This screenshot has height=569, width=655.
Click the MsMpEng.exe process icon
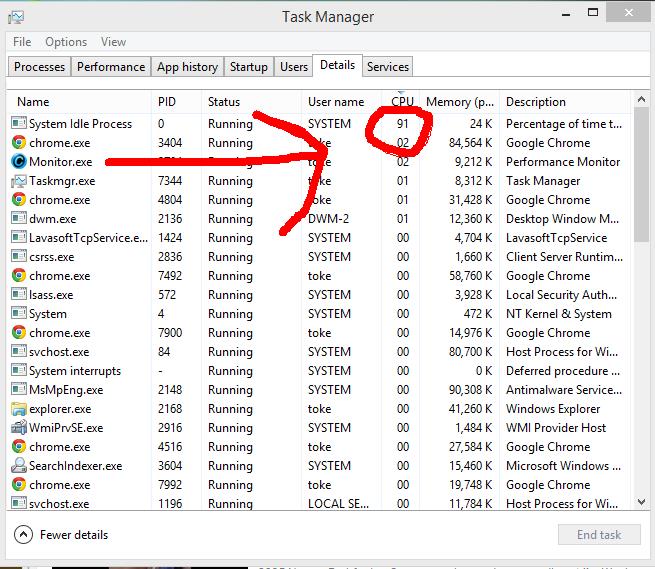[x=19, y=389]
